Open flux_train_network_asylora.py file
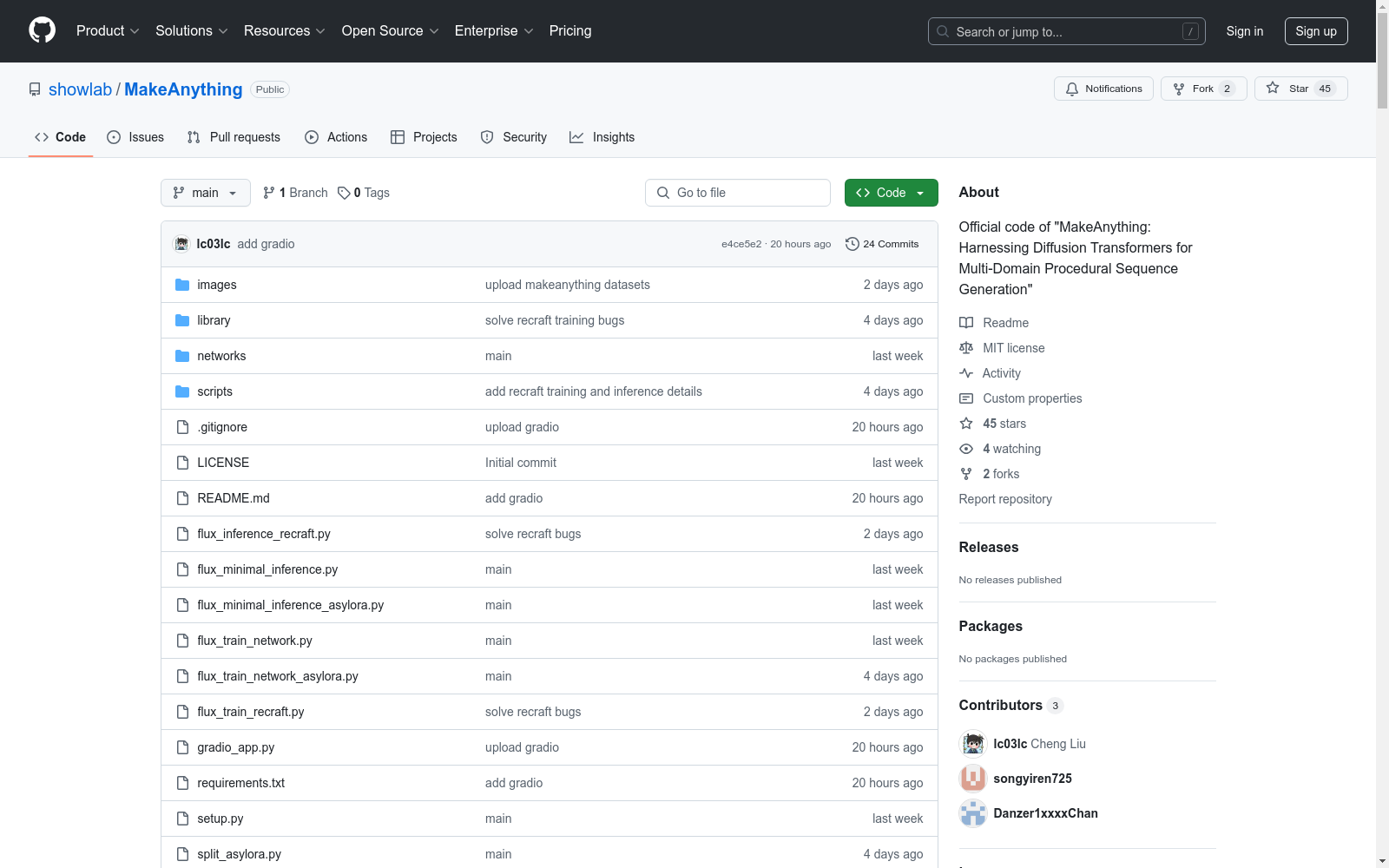 (278, 676)
